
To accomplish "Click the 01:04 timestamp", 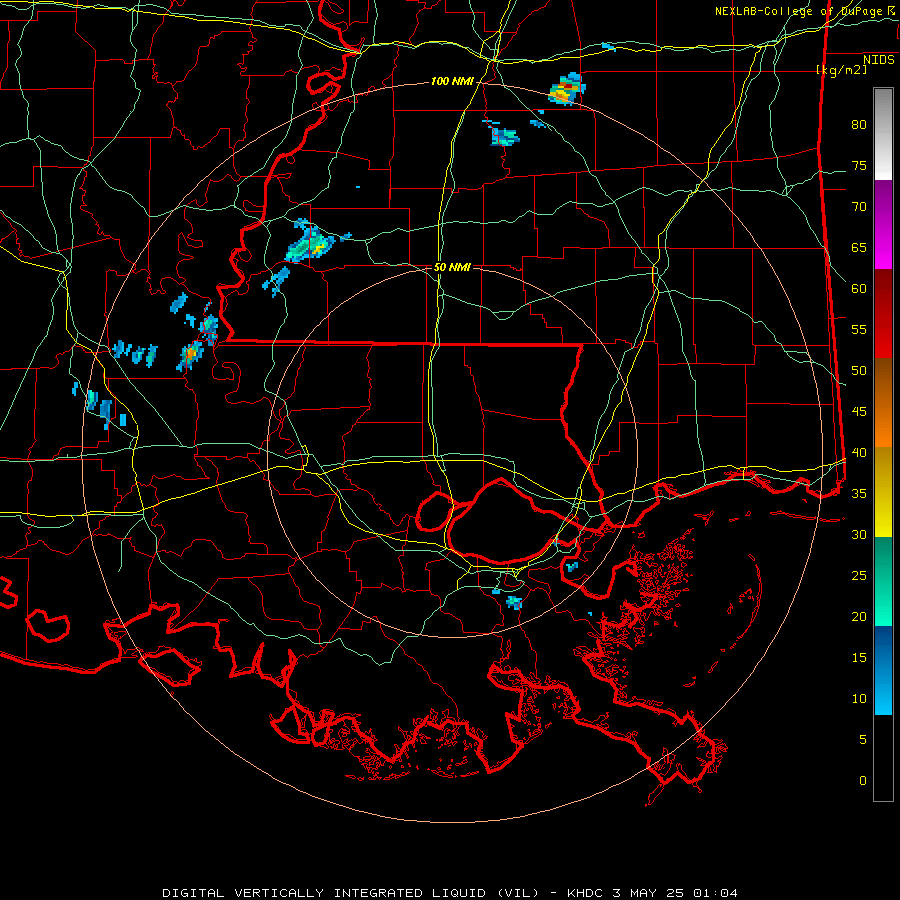I will (x=715, y=893).
